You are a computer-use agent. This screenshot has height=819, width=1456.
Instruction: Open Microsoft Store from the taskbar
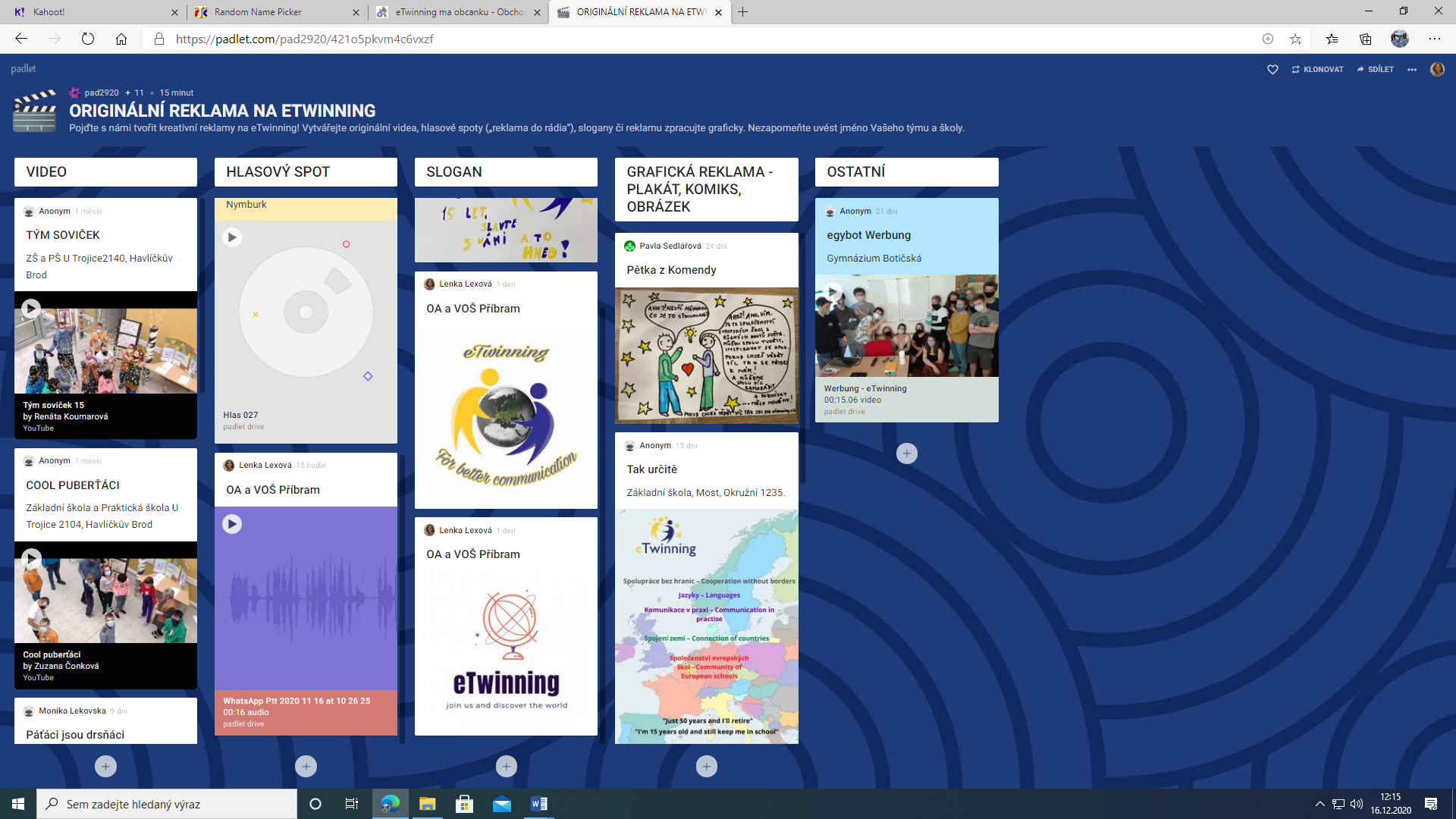tap(465, 804)
